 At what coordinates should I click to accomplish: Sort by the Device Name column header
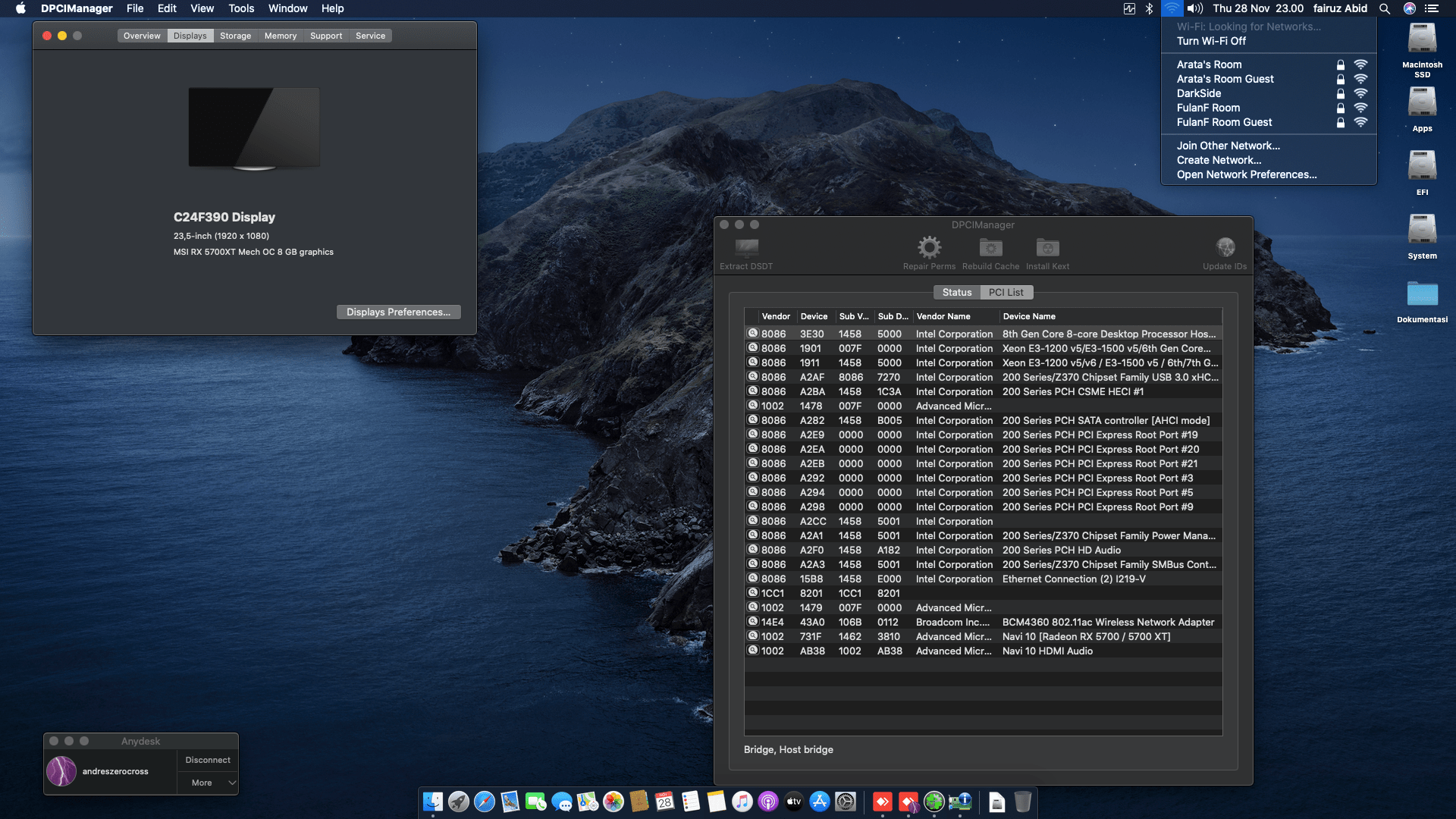(1029, 316)
